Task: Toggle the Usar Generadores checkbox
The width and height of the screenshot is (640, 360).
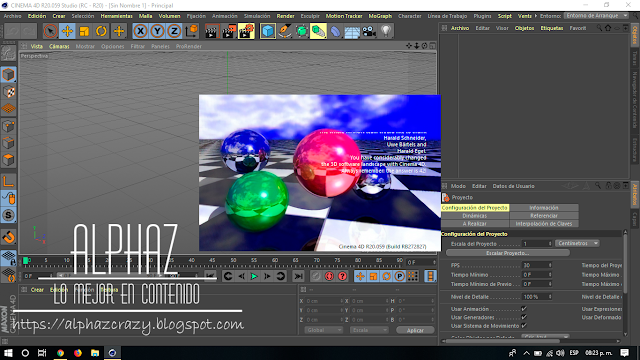Action: click(524, 317)
